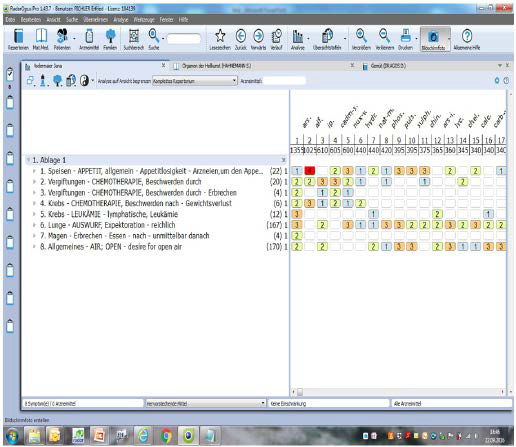Image resolution: width=516 pixels, height=447 pixels.
Task: Click 'Keine Einschränkung' in the status bar
Action: (329, 404)
